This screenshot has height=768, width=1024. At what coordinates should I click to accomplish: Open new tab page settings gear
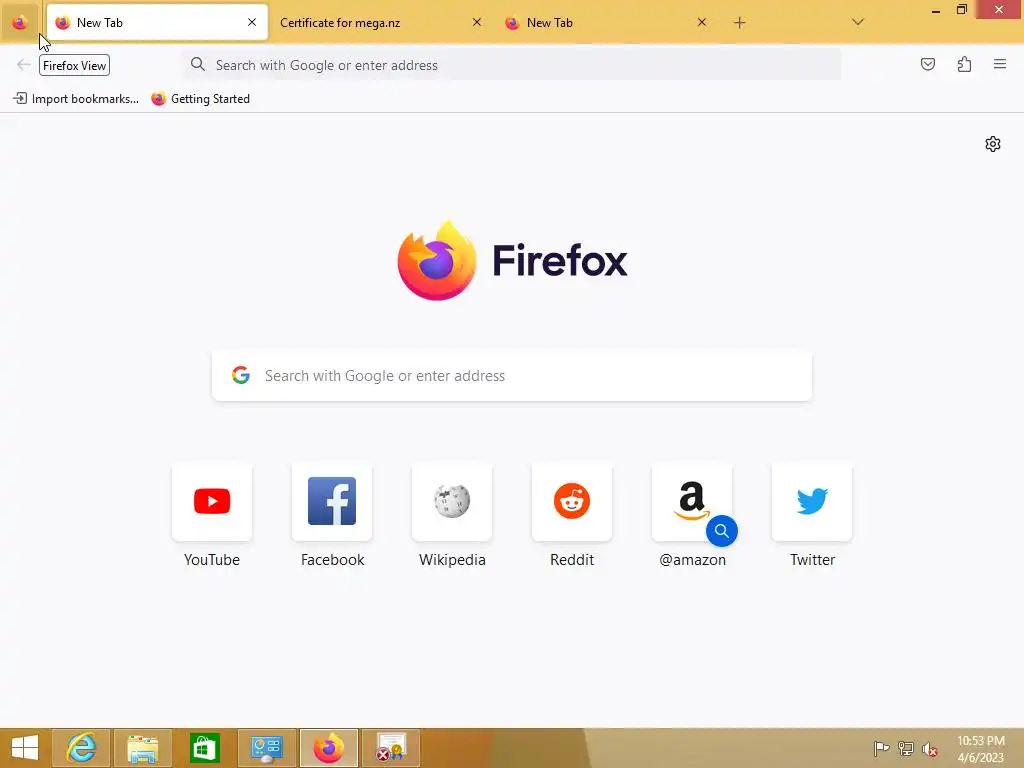coord(993,144)
